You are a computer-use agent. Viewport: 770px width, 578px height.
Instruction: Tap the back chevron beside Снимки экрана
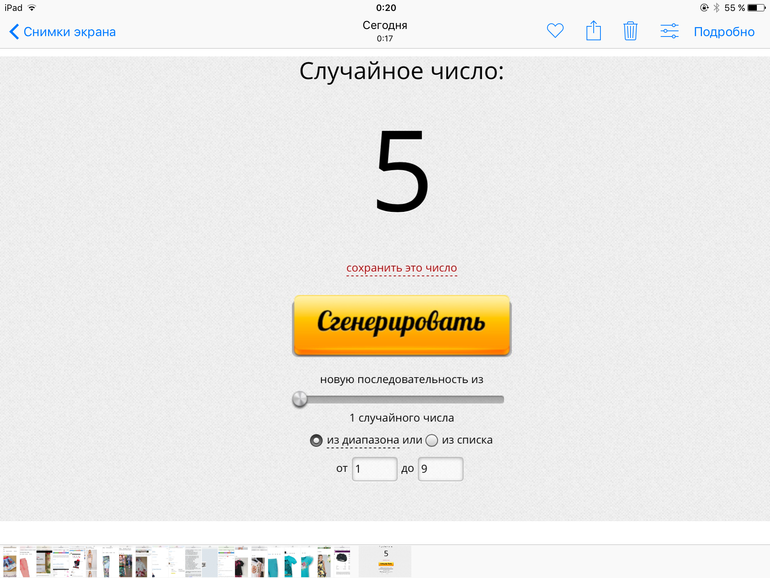(x=14, y=32)
